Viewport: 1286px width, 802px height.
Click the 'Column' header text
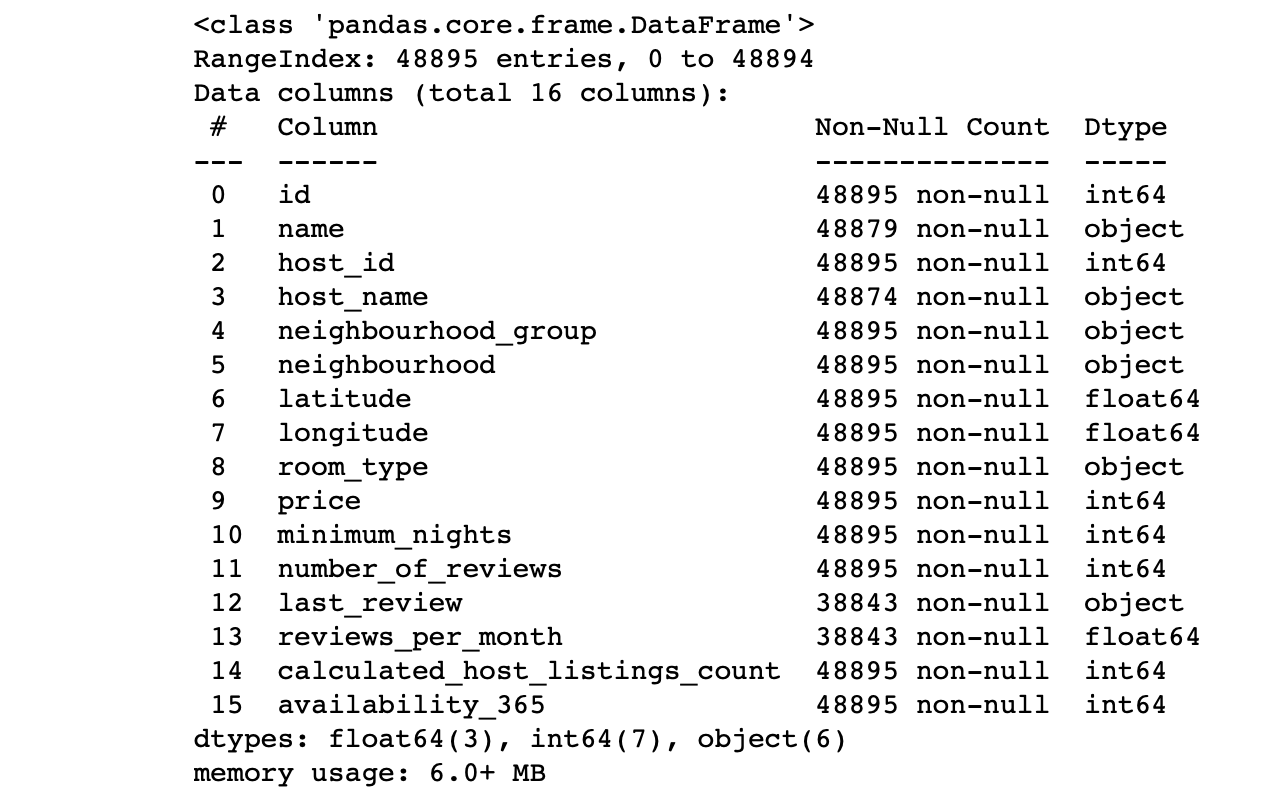click(327, 127)
